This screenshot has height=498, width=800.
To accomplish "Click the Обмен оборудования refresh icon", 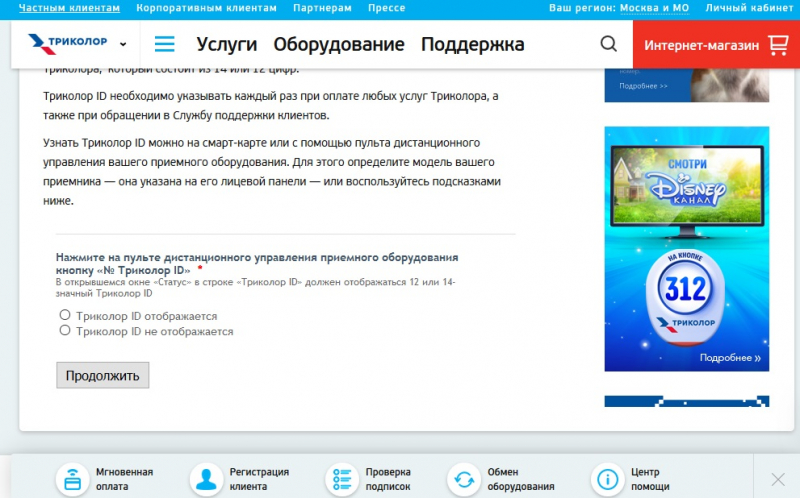I will [464, 479].
